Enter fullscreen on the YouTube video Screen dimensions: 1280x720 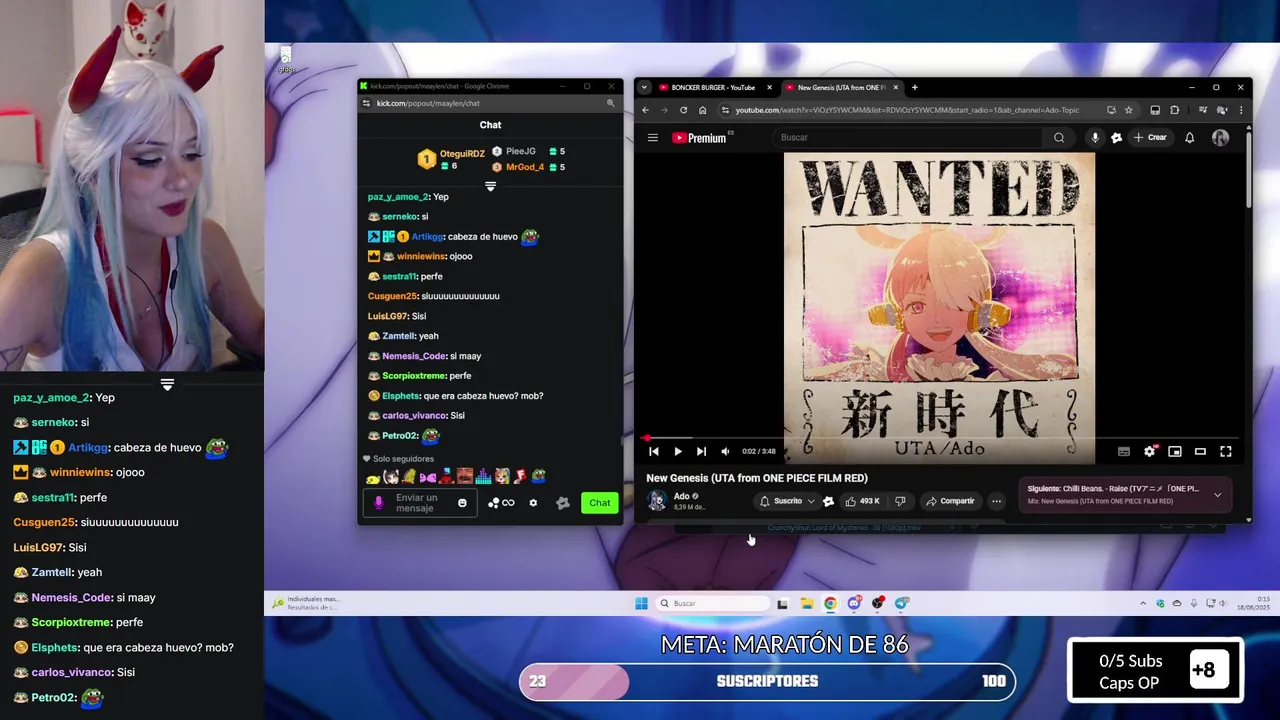click(x=1226, y=452)
